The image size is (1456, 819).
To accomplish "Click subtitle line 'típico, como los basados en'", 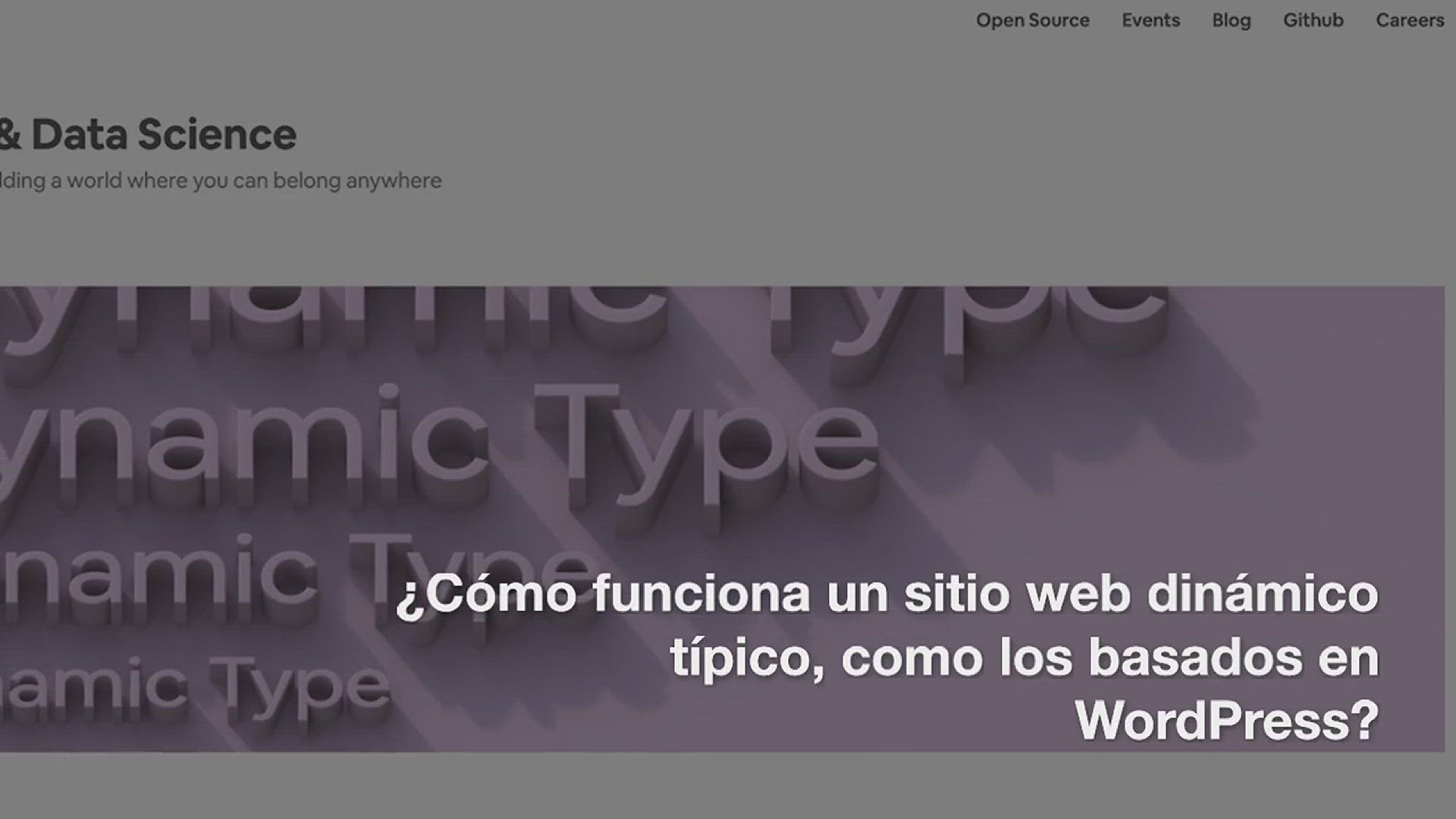I will (1024, 657).
